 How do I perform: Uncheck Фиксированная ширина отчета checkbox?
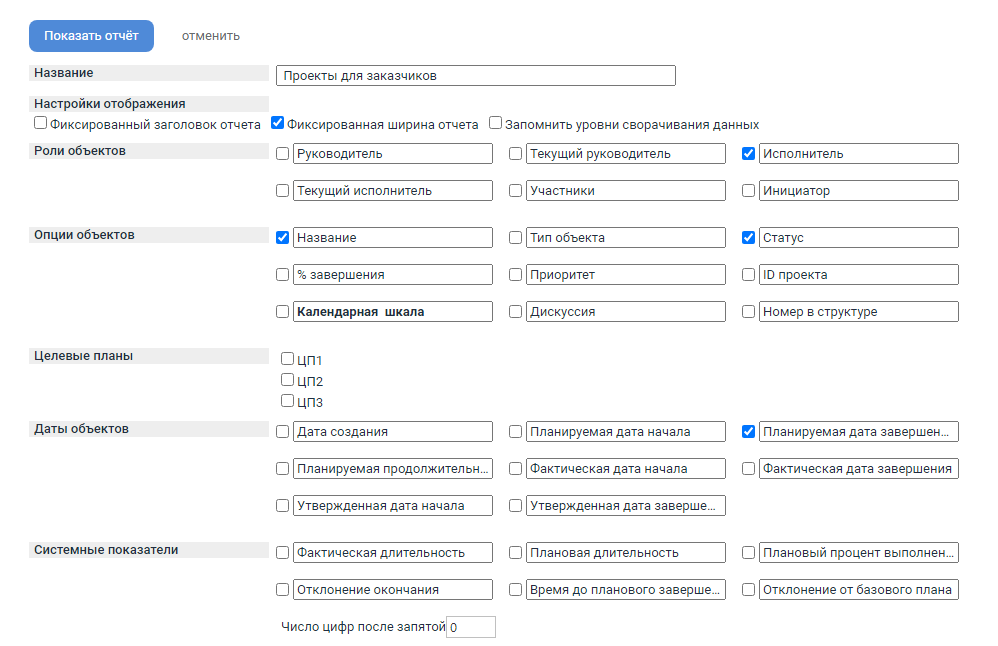278,124
